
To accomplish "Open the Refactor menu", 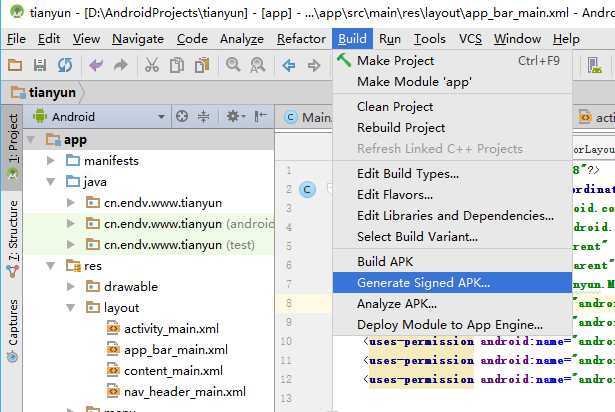I will click(x=301, y=39).
